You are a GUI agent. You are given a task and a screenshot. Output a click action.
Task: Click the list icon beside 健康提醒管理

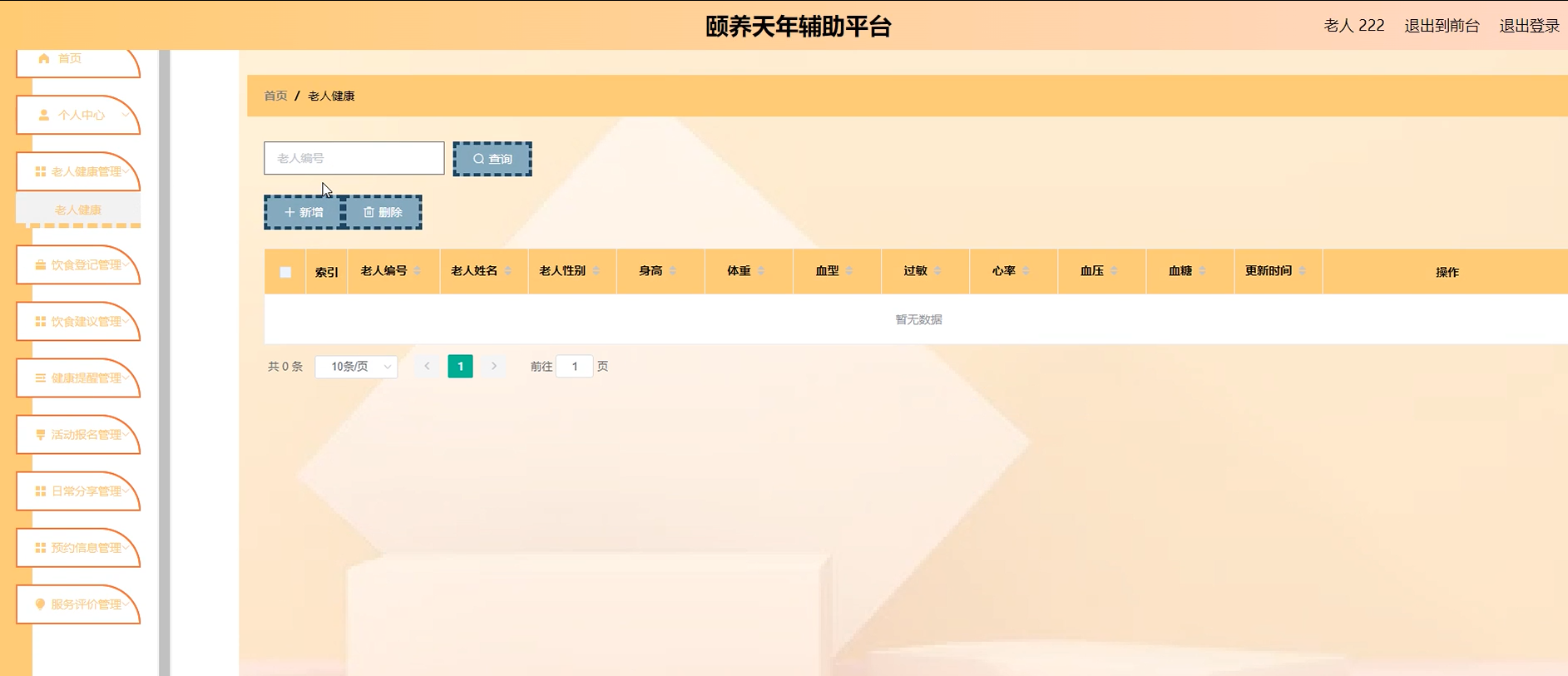tap(40, 377)
